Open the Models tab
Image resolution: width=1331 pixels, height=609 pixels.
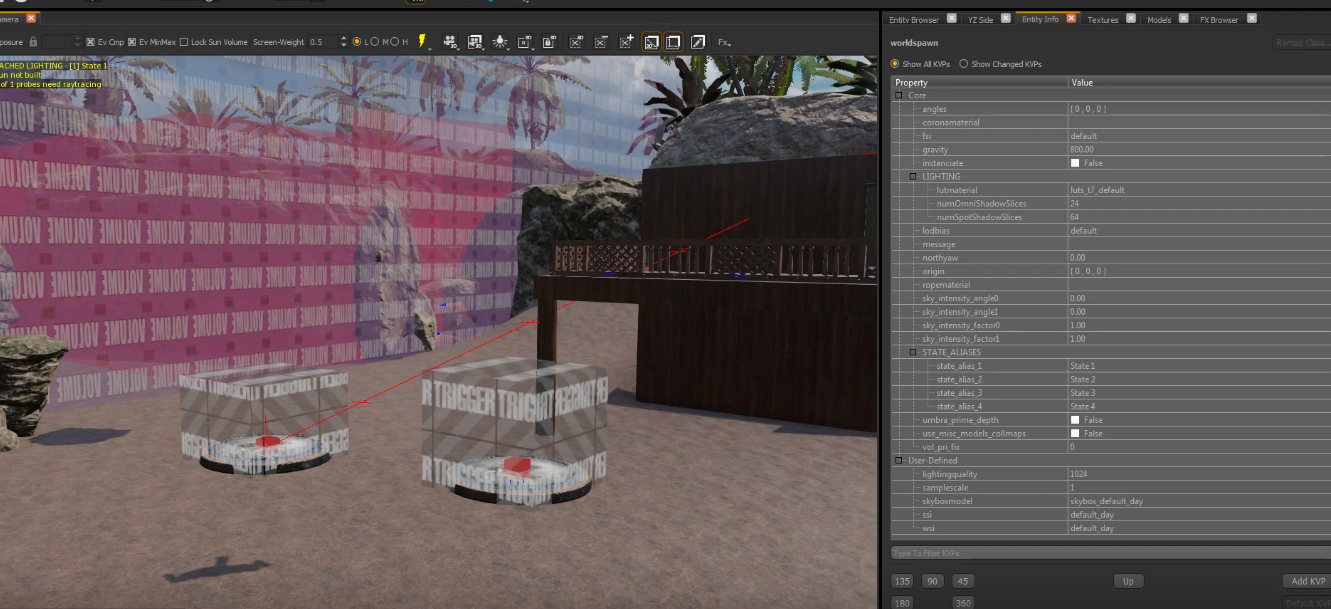pos(1158,19)
